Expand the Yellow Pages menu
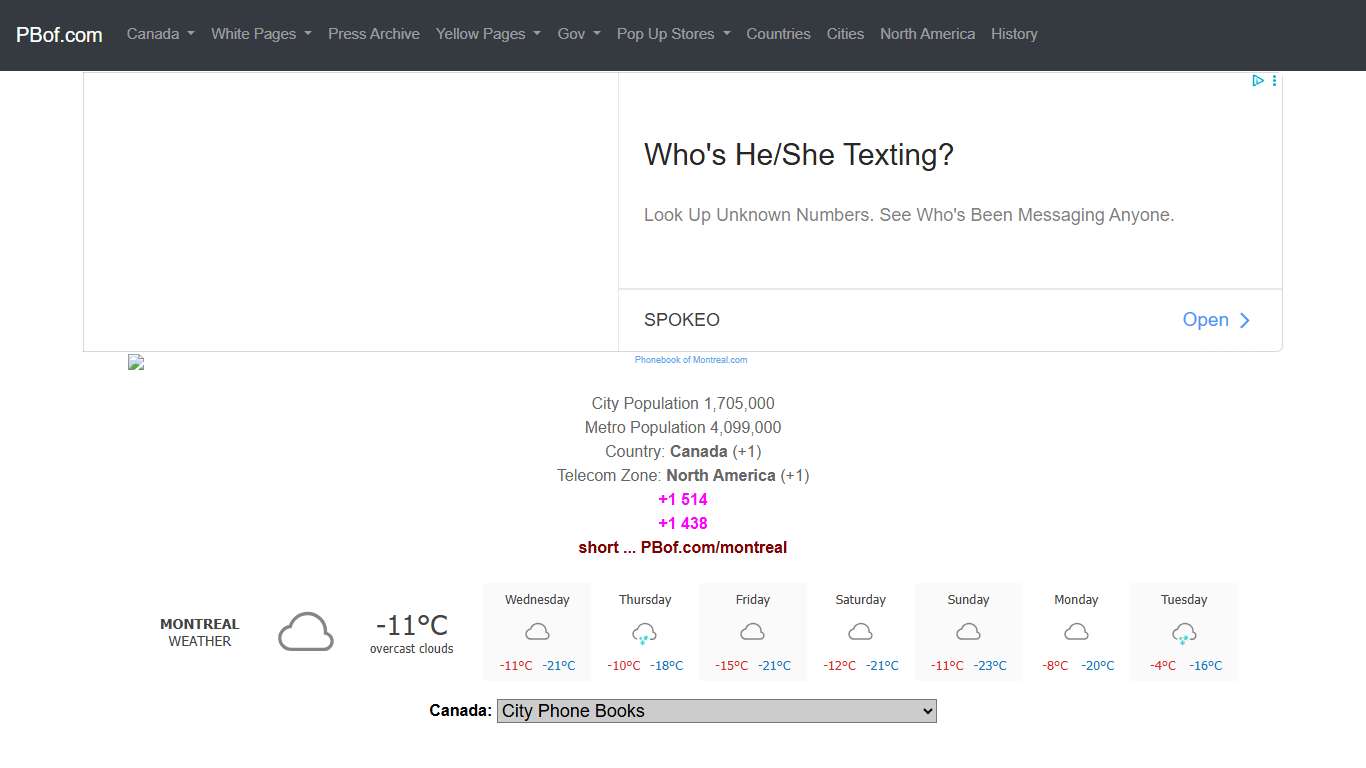Image resolution: width=1366 pixels, height=768 pixels. 488,34
